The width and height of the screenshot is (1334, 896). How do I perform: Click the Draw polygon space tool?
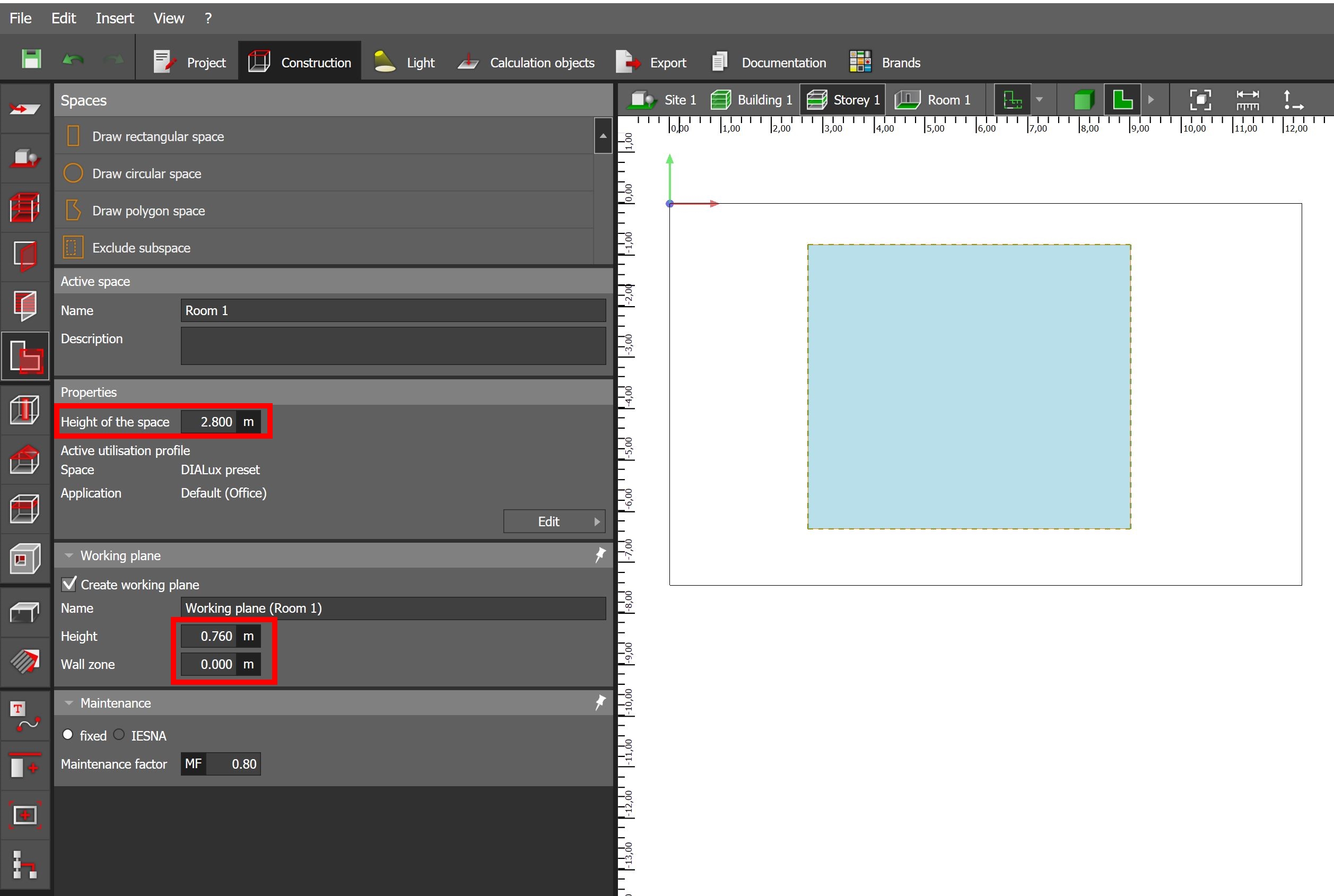149,211
